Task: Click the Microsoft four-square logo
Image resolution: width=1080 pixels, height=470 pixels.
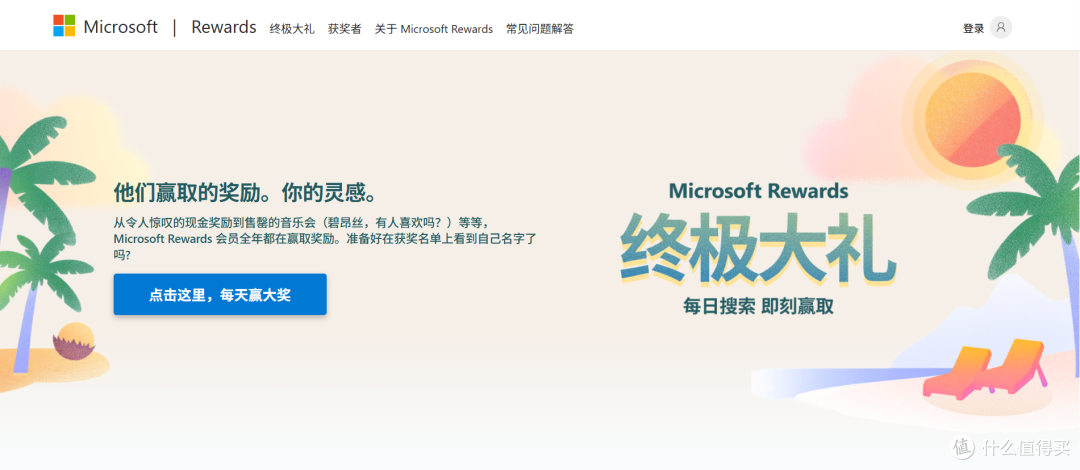Action: [x=64, y=25]
